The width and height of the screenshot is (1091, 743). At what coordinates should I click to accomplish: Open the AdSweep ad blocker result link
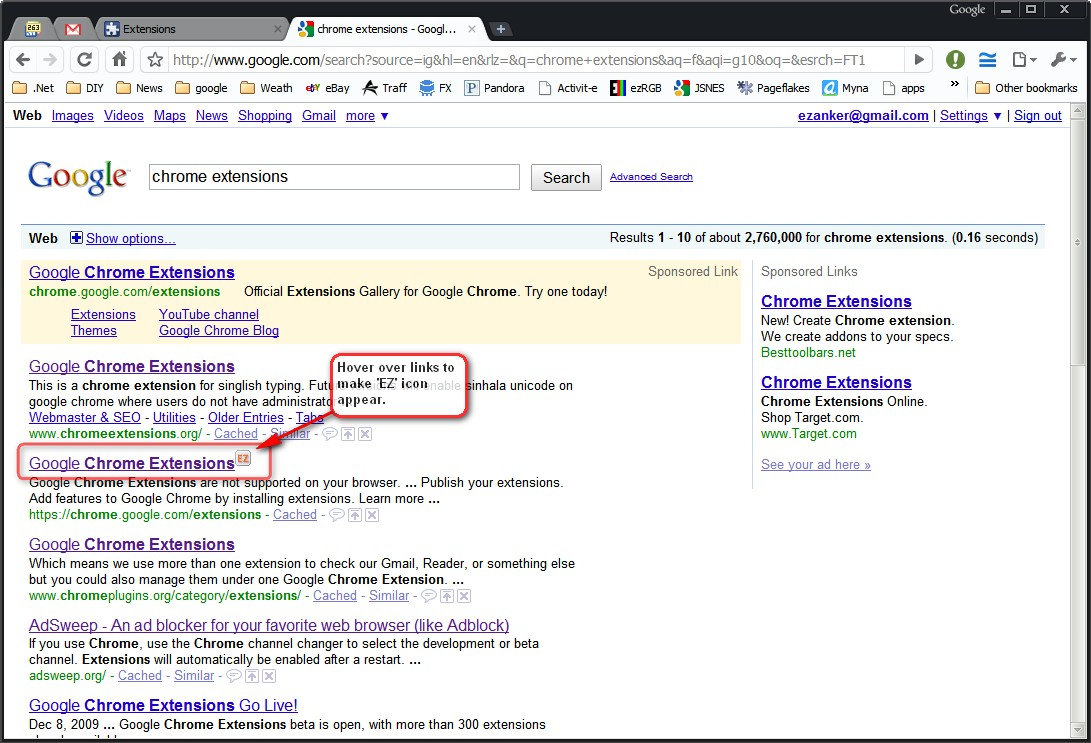[269, 625]
